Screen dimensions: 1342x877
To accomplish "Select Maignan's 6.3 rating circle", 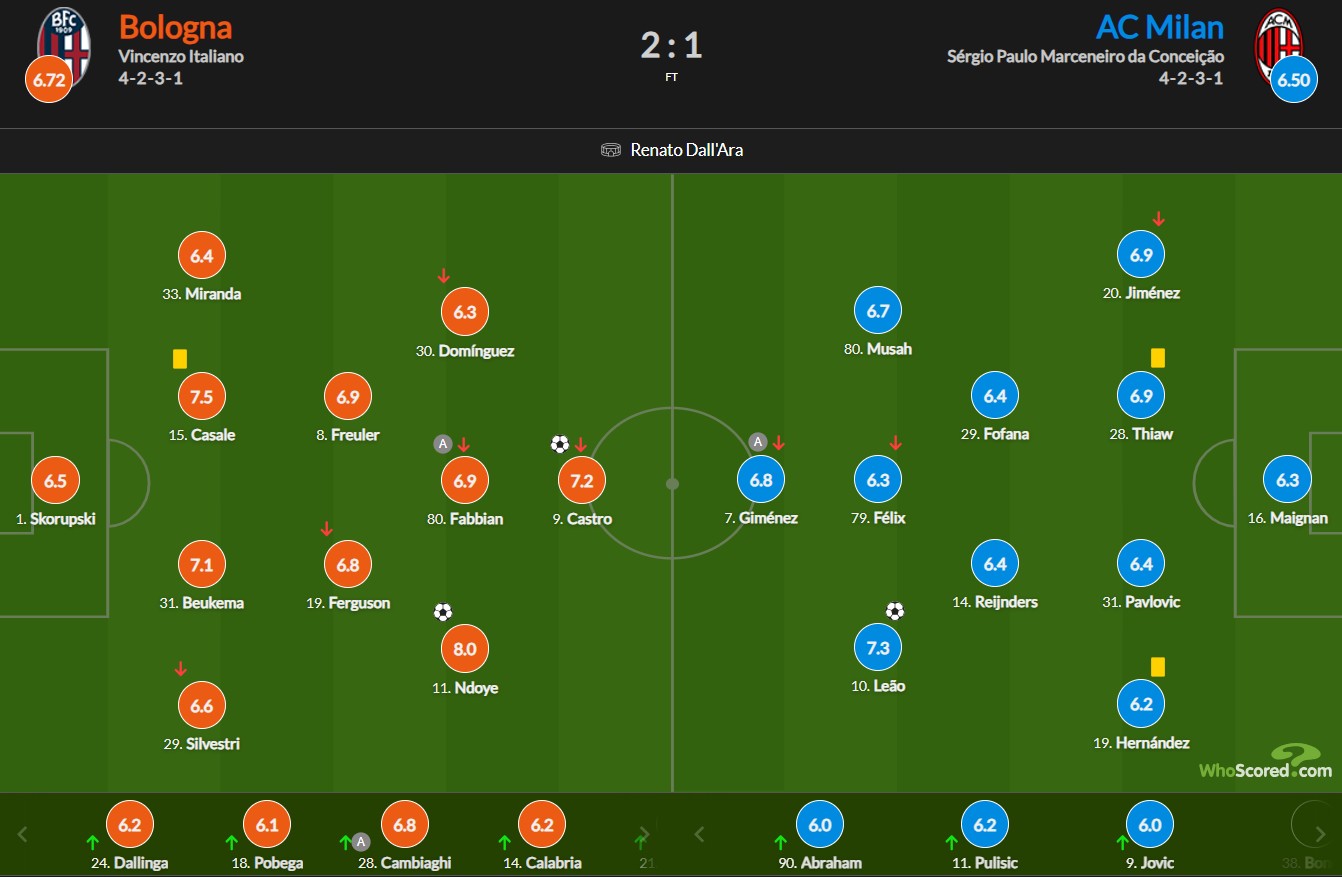I will pos(1288,480).
